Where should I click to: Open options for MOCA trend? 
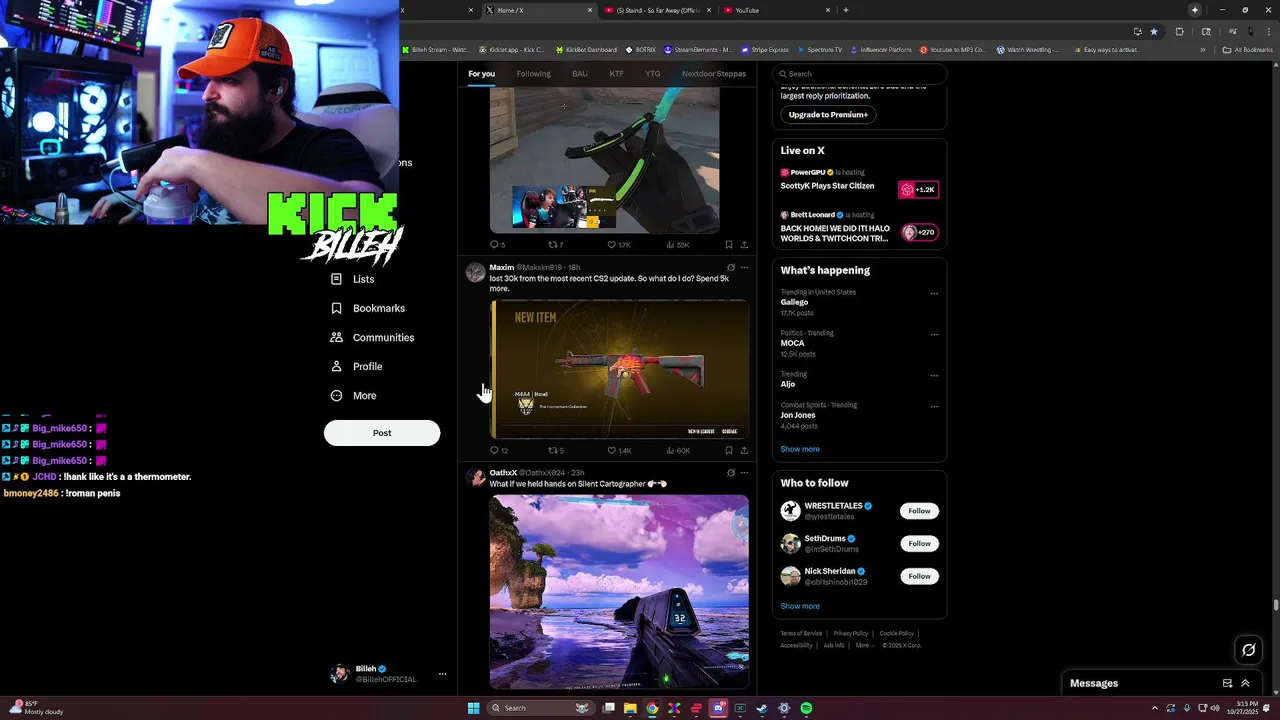pyautogui.click(x=934, y=335)
